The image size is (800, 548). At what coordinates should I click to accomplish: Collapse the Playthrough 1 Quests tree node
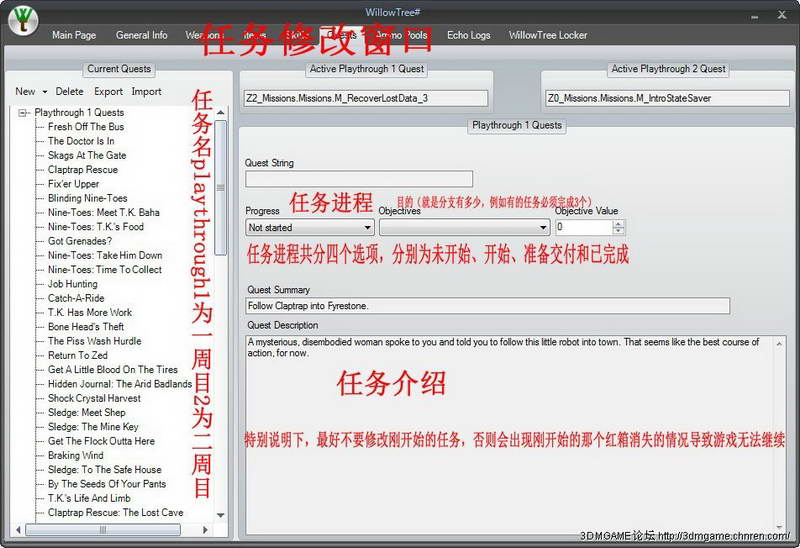(22, 113)
